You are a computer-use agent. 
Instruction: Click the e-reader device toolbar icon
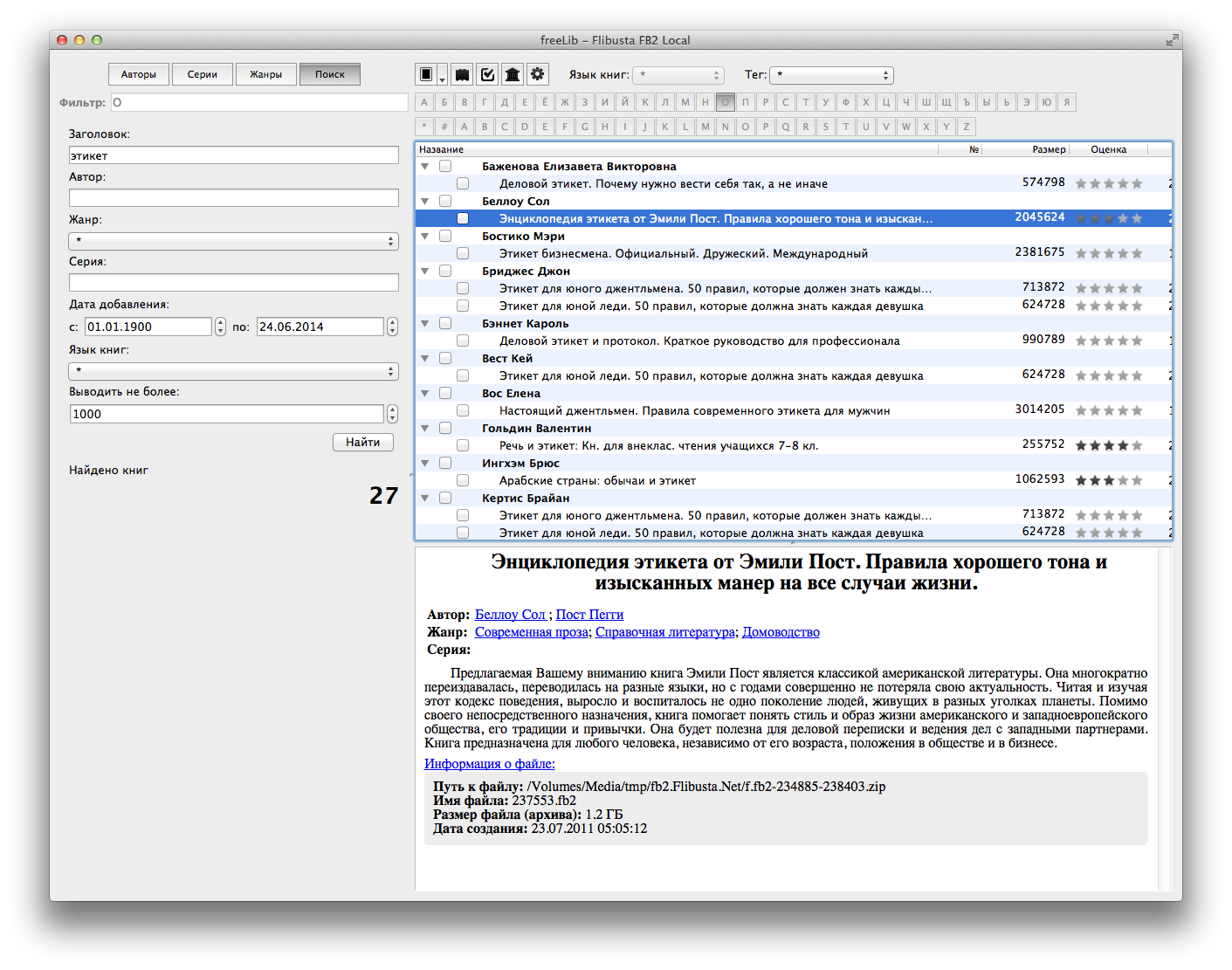click(x=426, y=75)
